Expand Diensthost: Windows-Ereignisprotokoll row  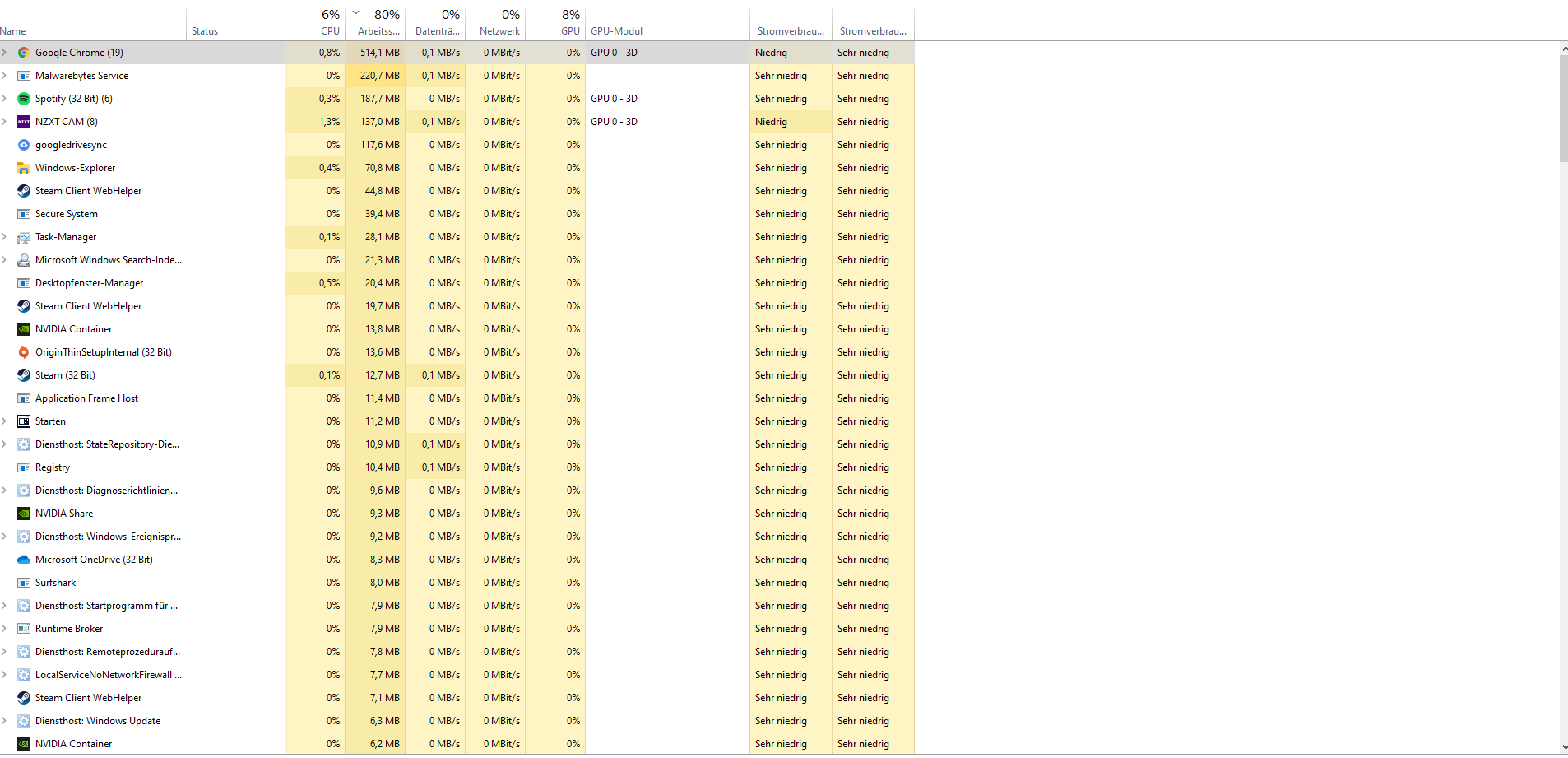[x=4, y=537]
